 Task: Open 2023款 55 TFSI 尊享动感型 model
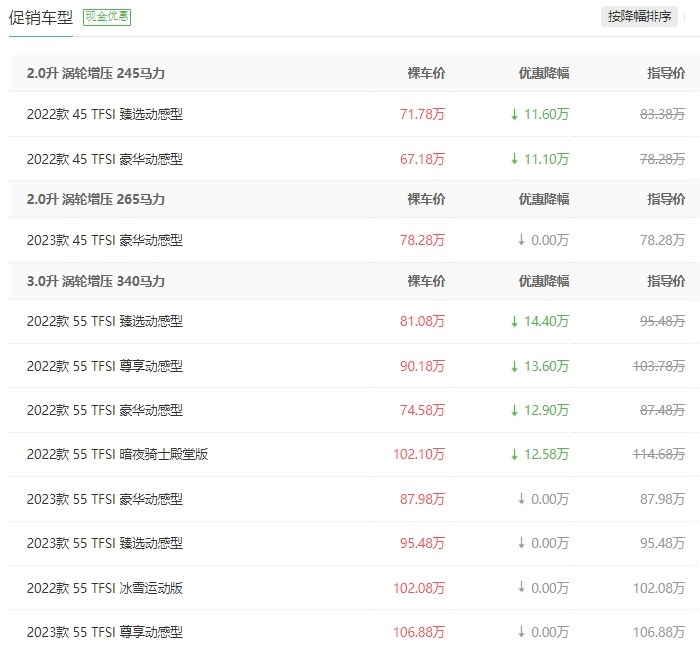tap(105, 632)
